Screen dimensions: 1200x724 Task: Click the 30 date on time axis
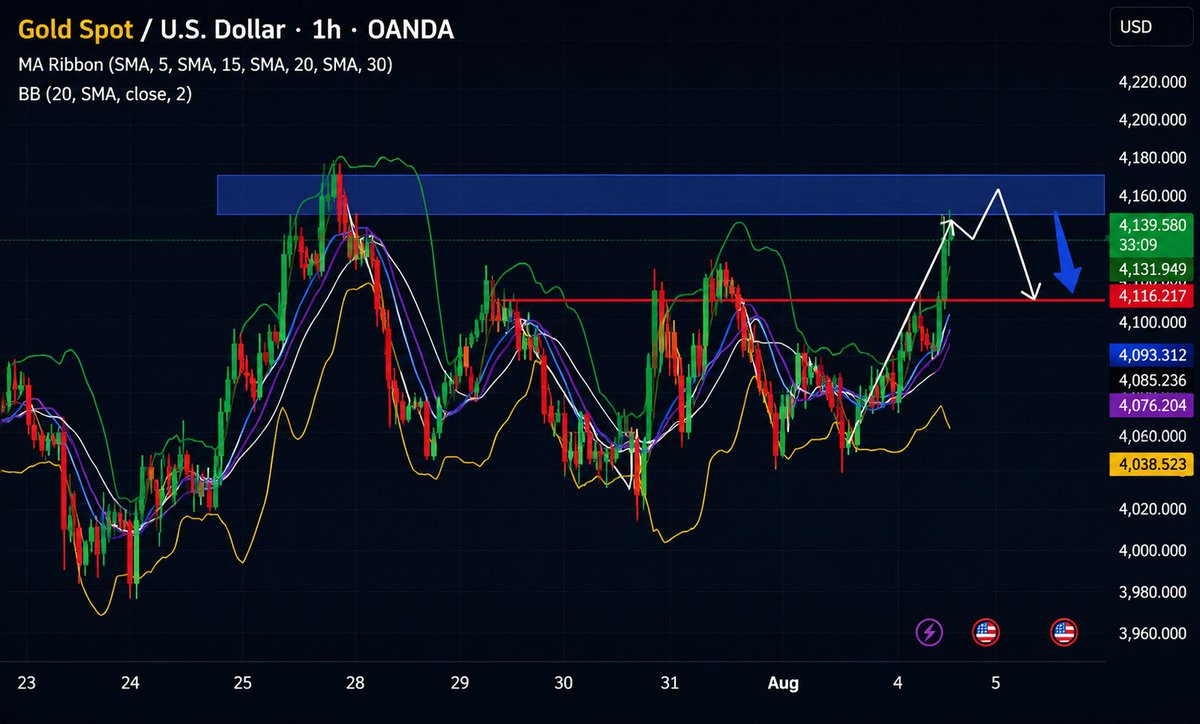pyautogui.click(x=564, y=684)
